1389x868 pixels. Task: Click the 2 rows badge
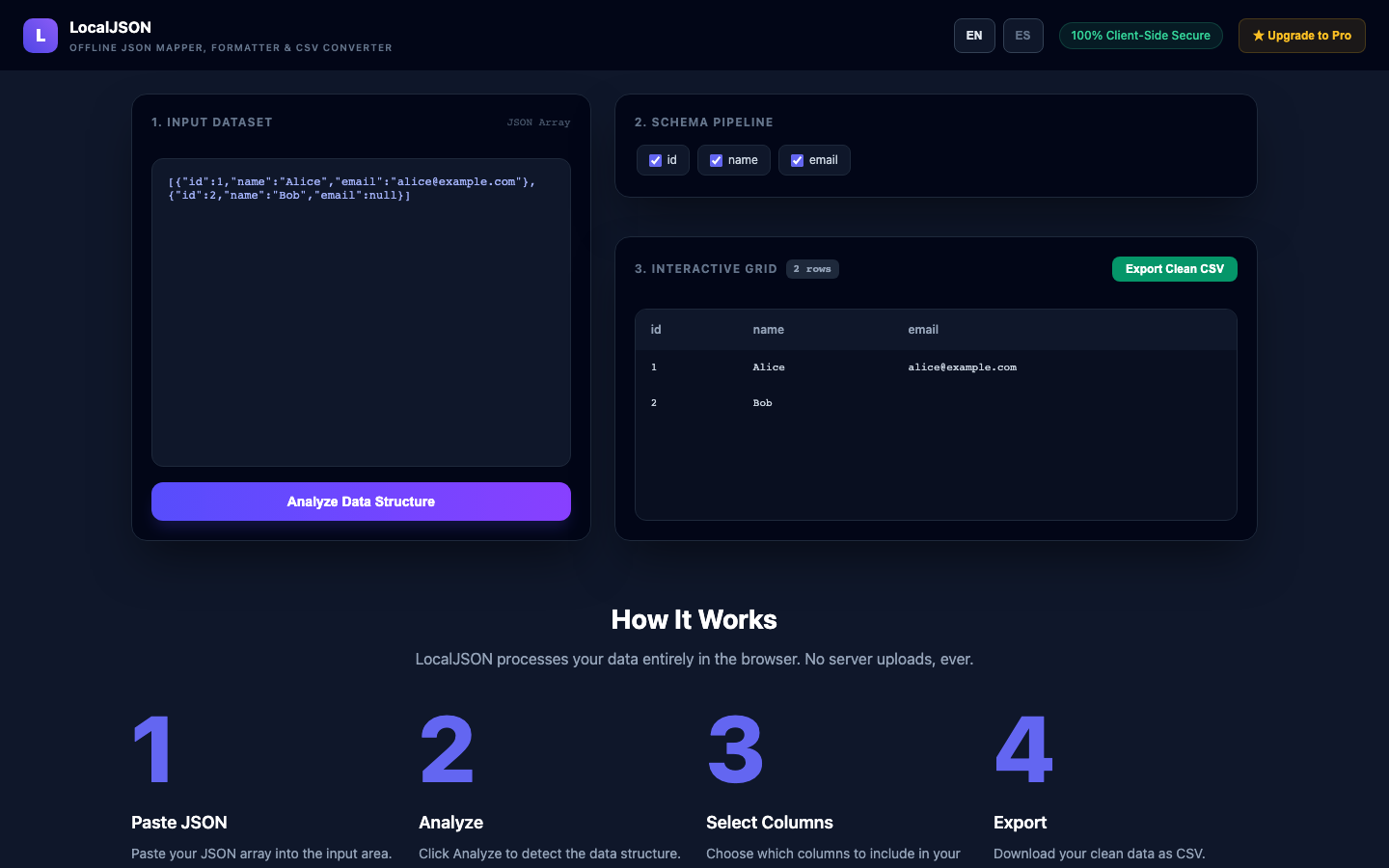tap(812, 269)
